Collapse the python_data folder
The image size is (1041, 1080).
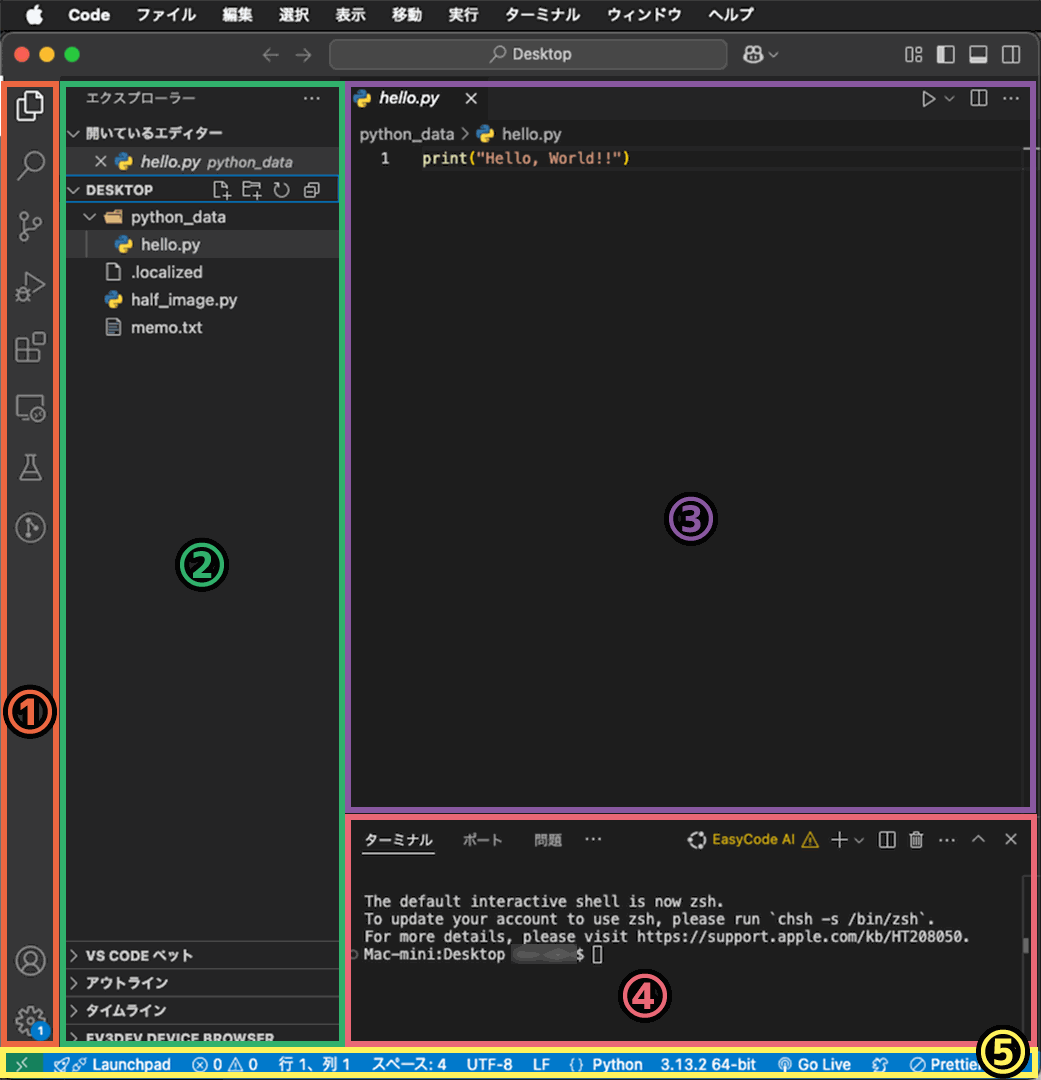click(x=90, y=217)
